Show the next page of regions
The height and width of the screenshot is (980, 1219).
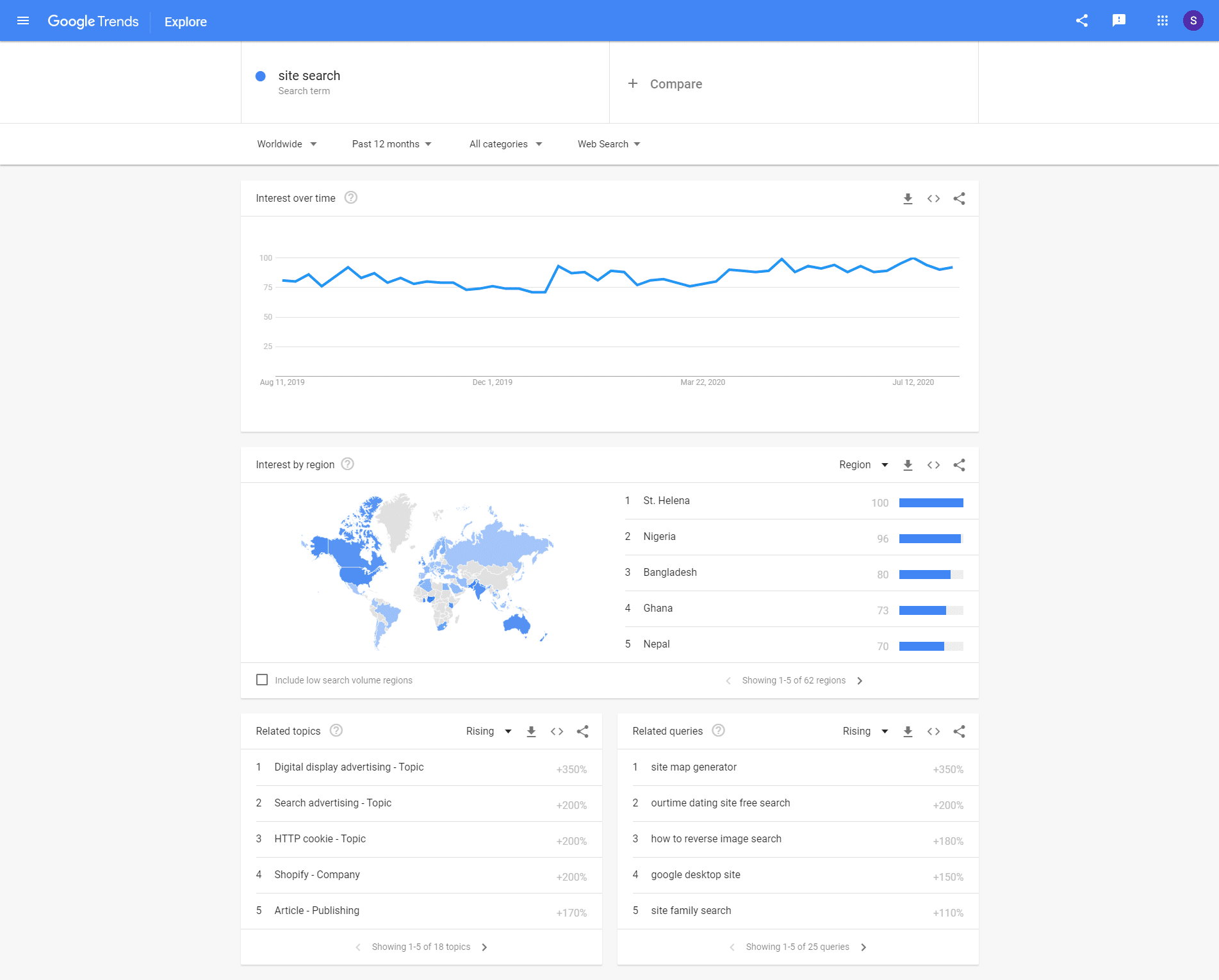click(860, 680)
